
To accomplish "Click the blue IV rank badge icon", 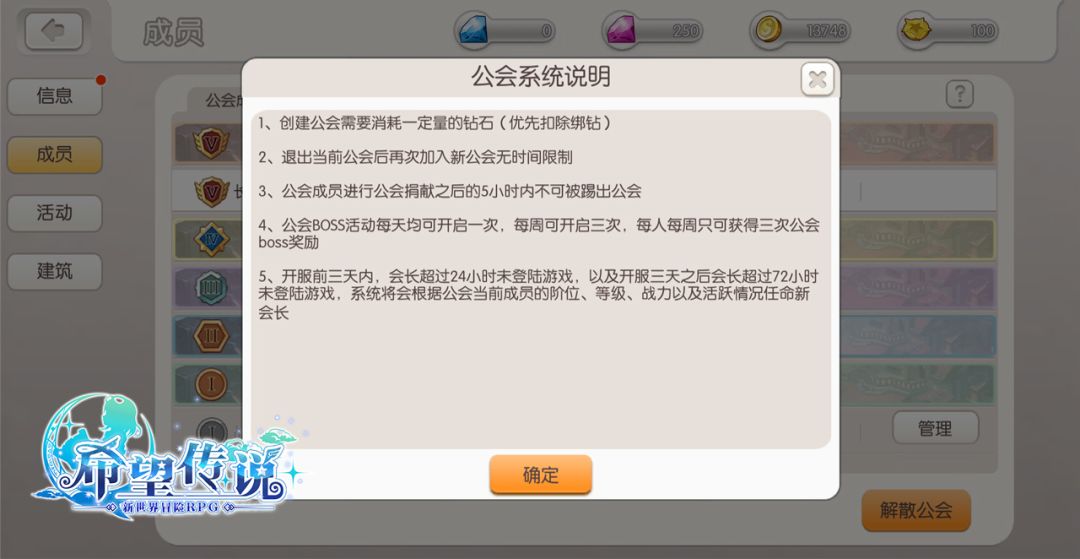I will pyautogui.click(x=211, y=240).
